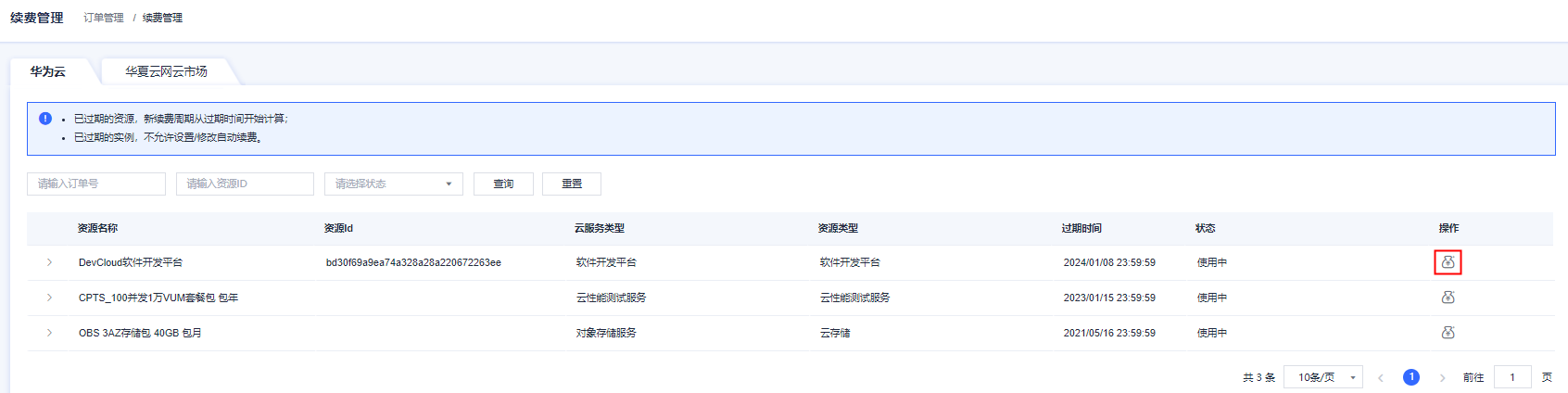Open the 10条/页 page size dropdown
Viewport: 1568px width, 393px height.
1322,377
